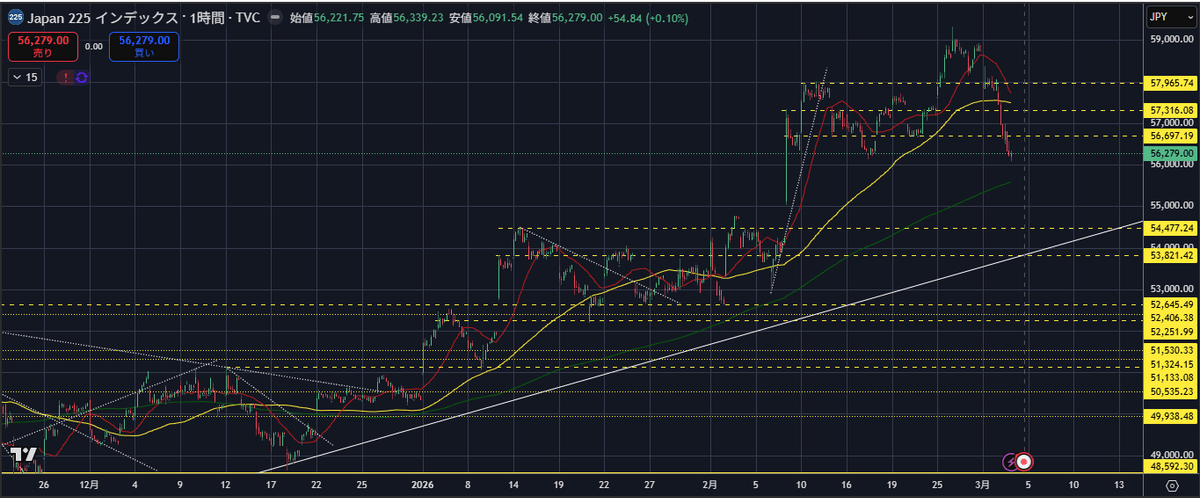Click the purple lightning event marker icon
1200x498 pixels.
(1010, 462)
